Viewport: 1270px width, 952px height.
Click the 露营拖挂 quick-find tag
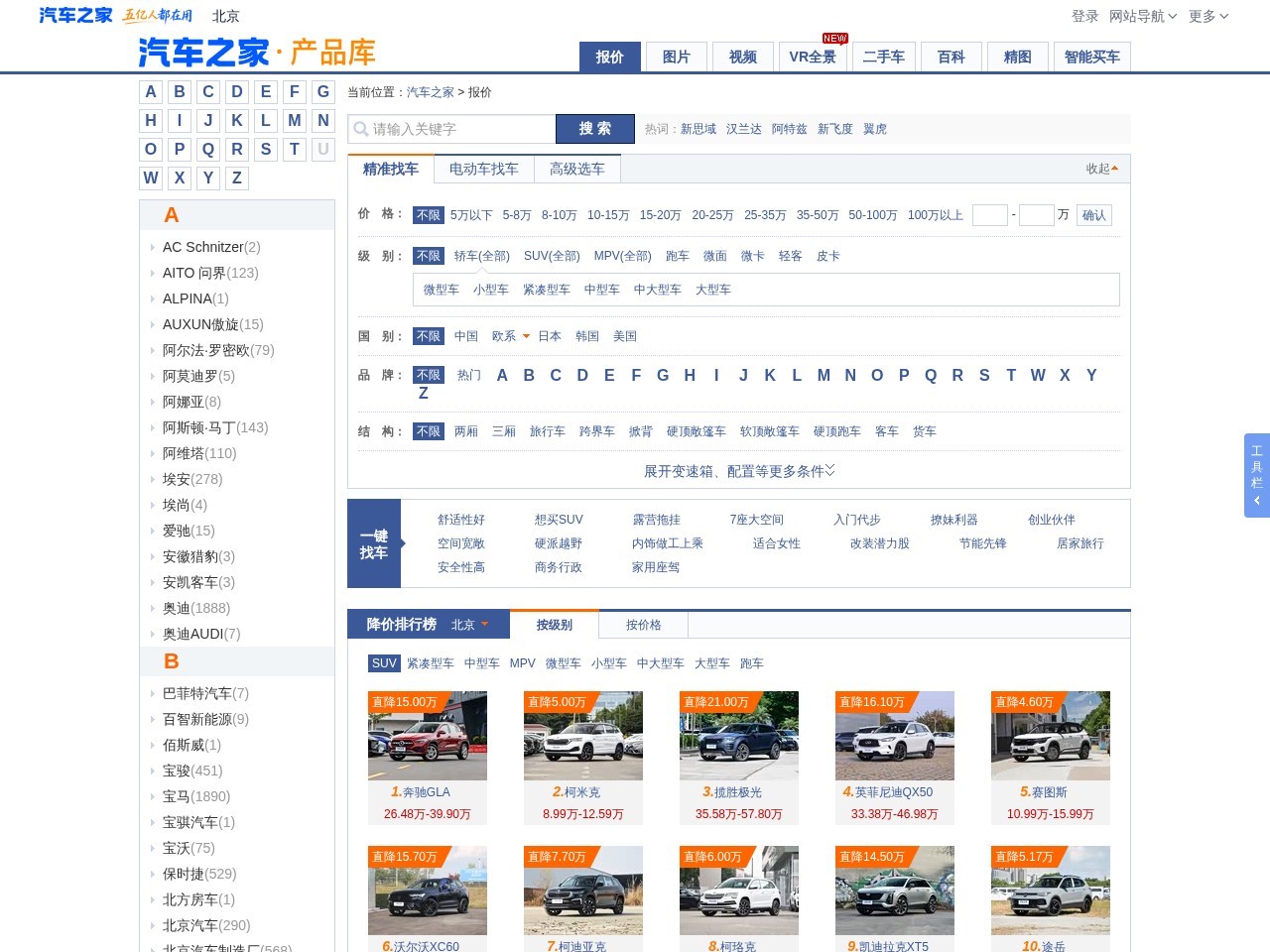[657, 520]
